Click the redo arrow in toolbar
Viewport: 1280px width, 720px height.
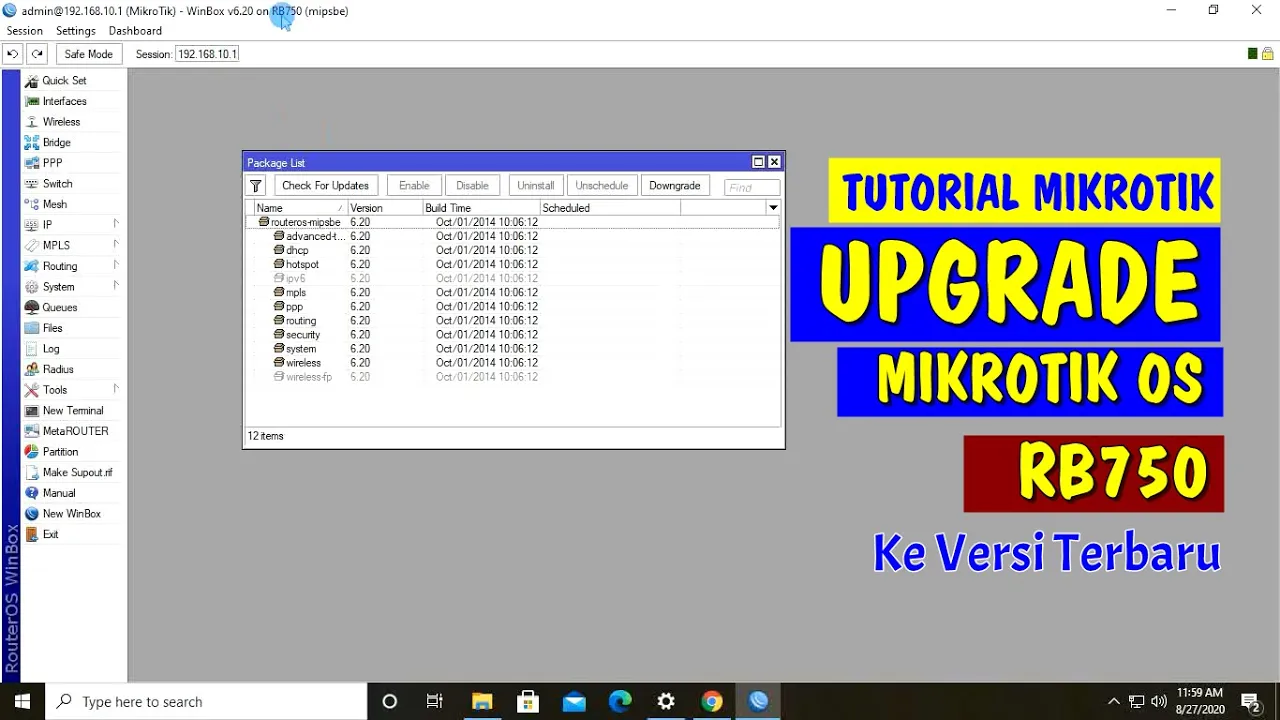tap(37, 54)
